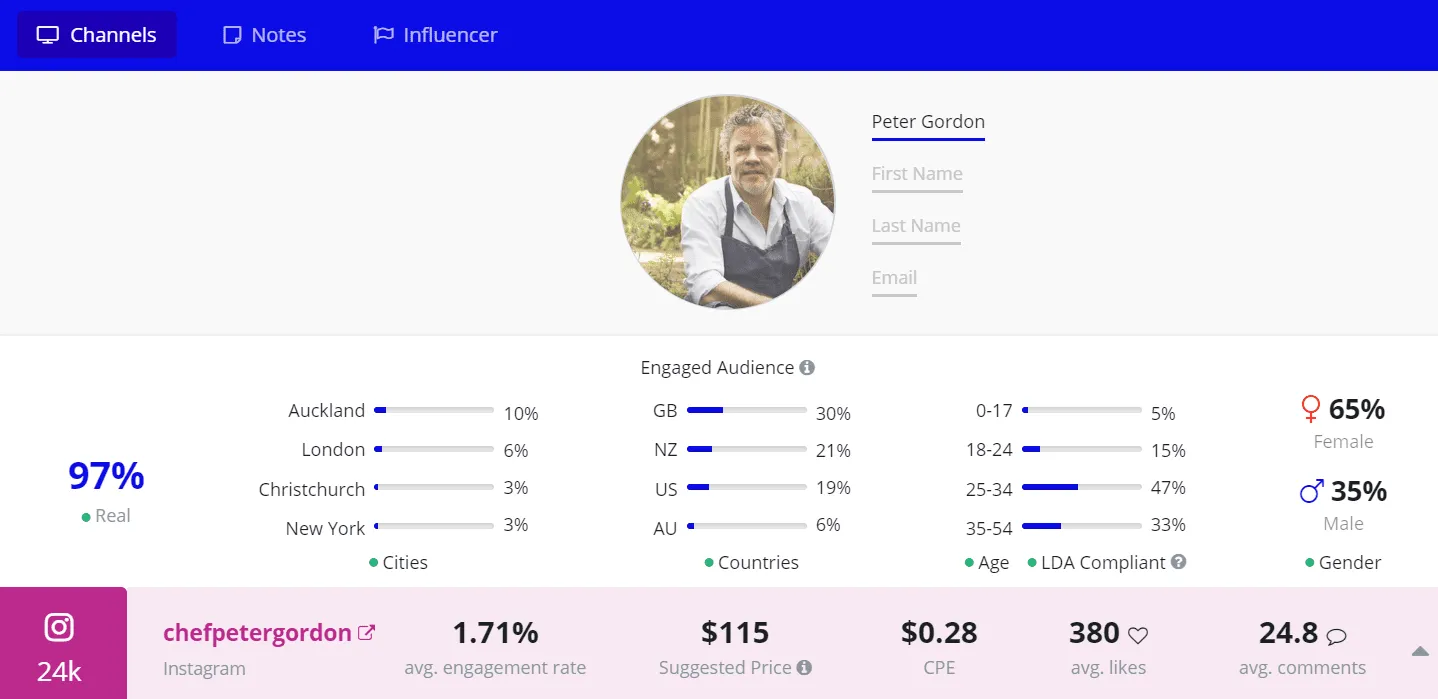Click Peter Gordon's profile photo
This screenshot has height=699, width=1438.
coord(727,202)
